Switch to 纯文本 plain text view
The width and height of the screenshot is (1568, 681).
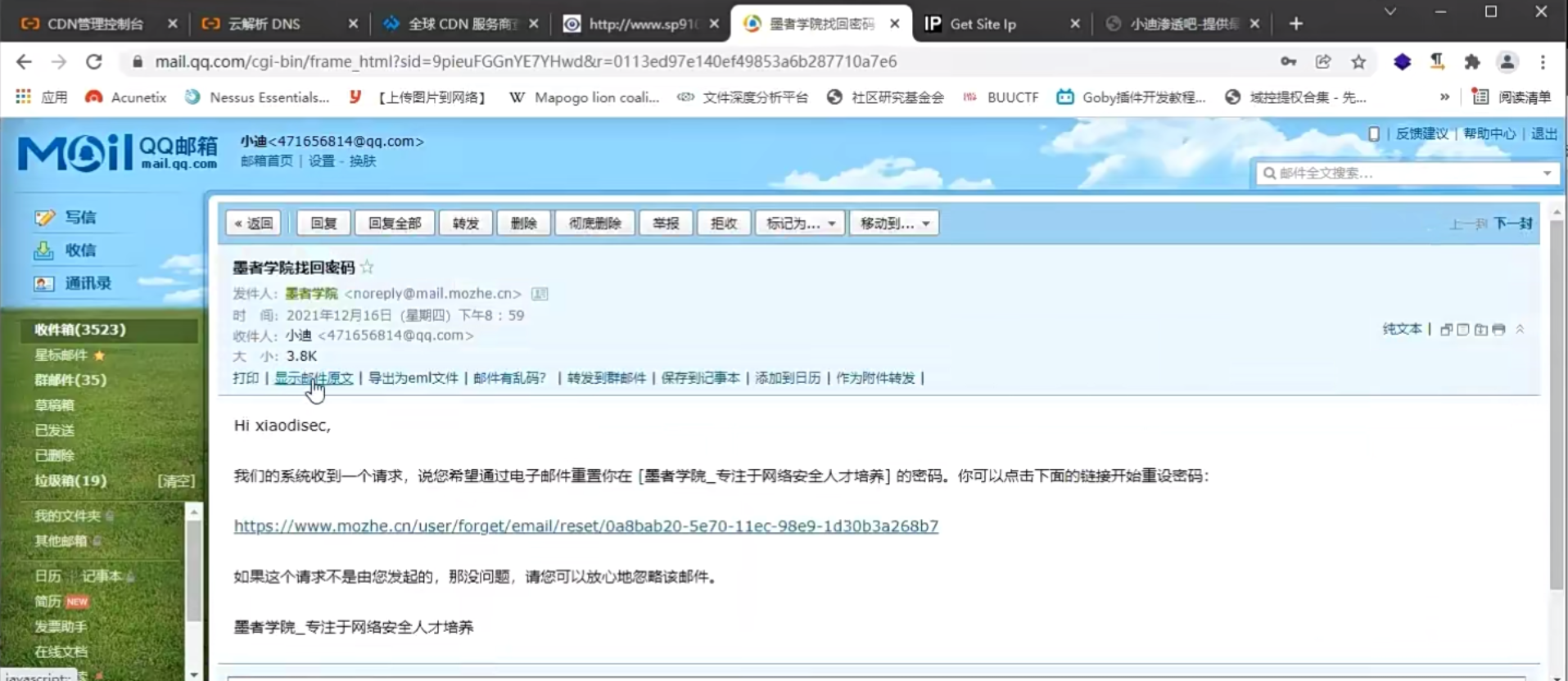tap(1402, 329)
